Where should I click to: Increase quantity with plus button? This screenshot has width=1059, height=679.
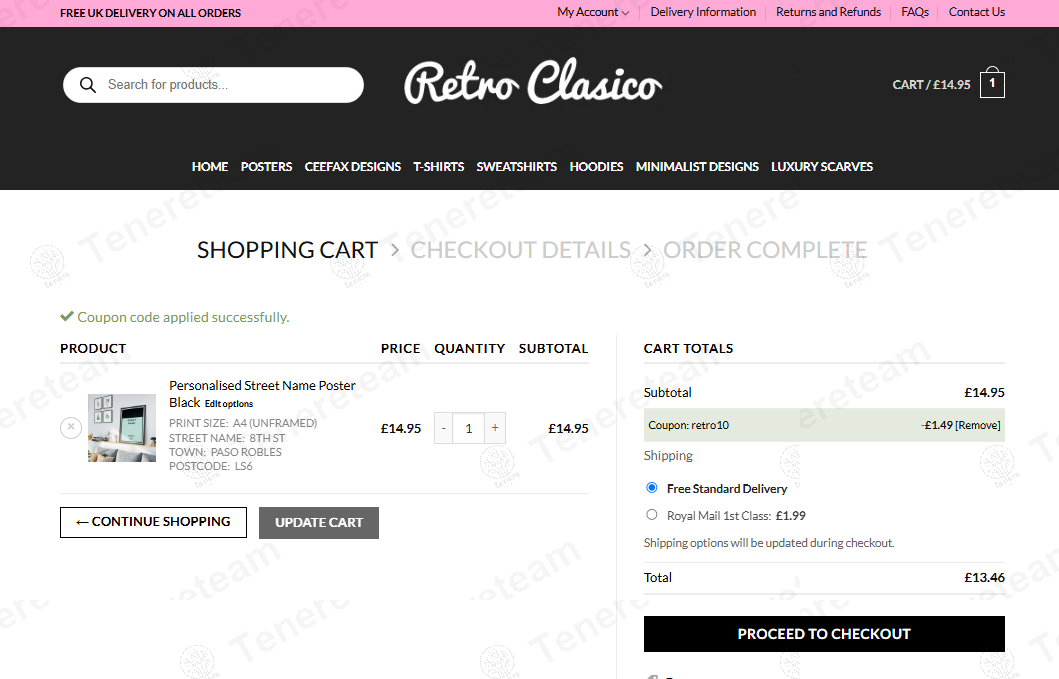click(x=494, y=428)
